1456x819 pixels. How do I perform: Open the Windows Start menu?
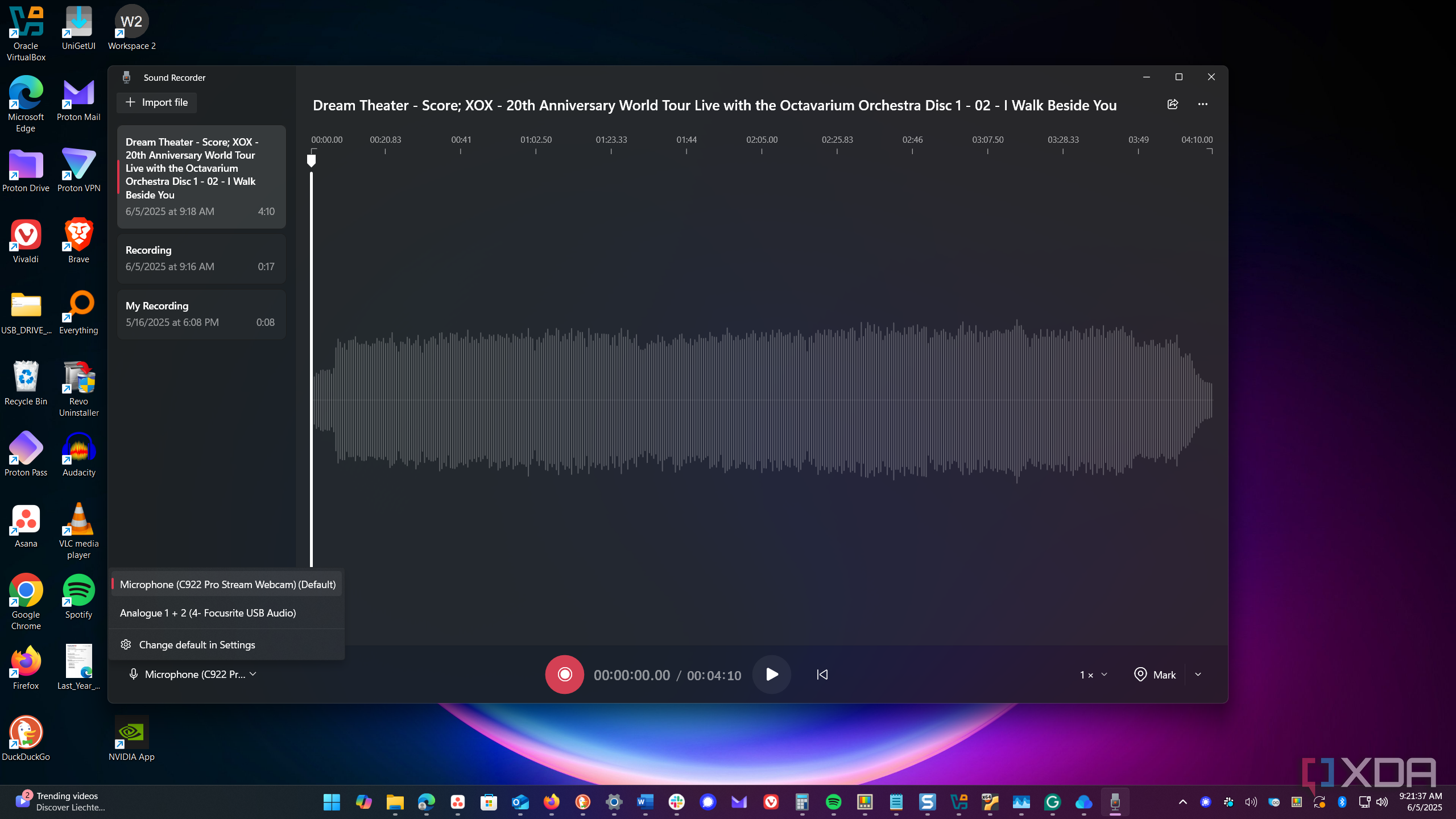pyautogui.click(x=332, y=802)
